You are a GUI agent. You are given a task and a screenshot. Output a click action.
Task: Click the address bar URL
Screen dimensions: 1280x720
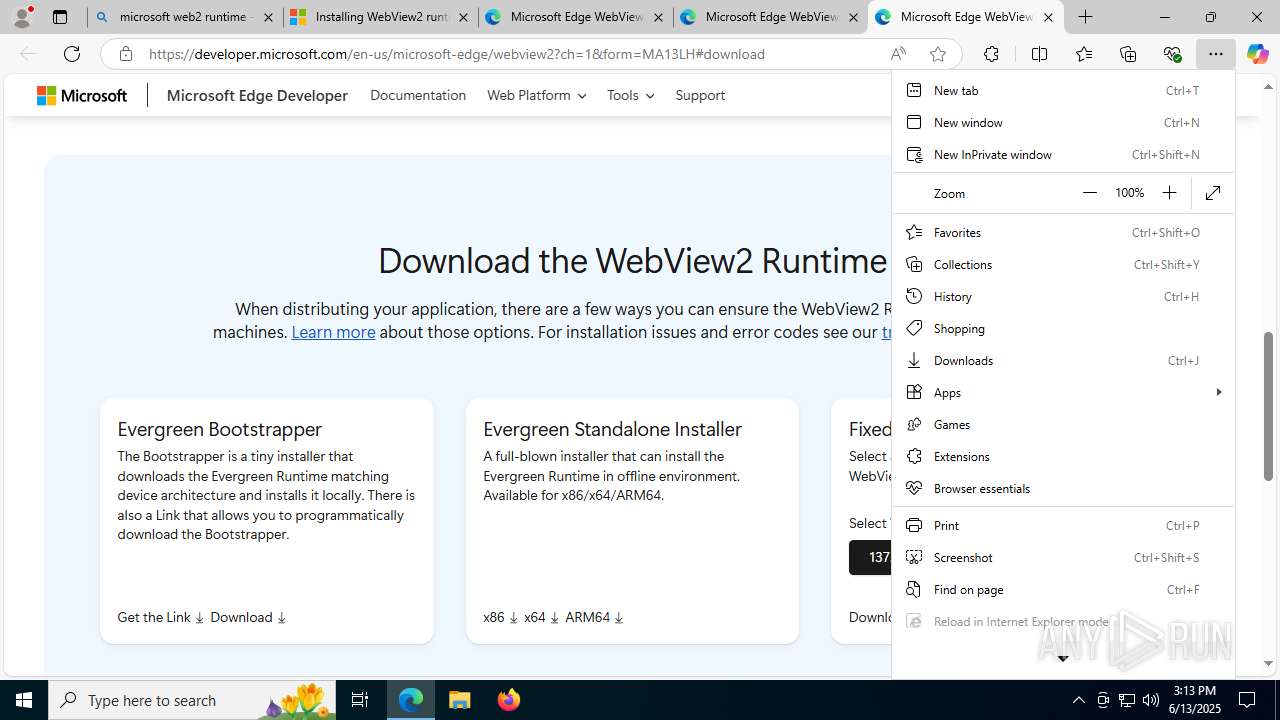[x=457, y=54]
